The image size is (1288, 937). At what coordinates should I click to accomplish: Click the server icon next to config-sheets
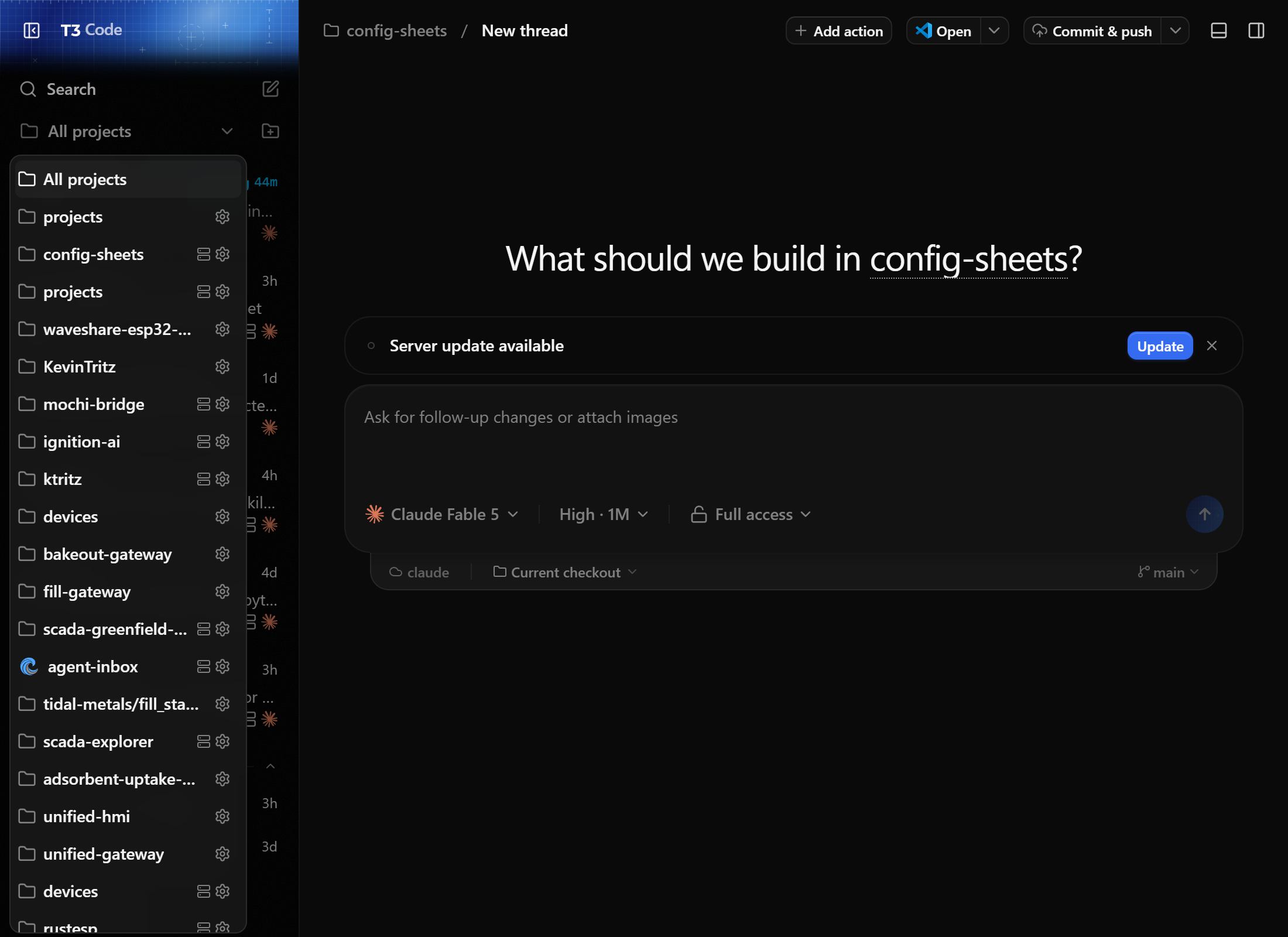click(x=204, y=254)
